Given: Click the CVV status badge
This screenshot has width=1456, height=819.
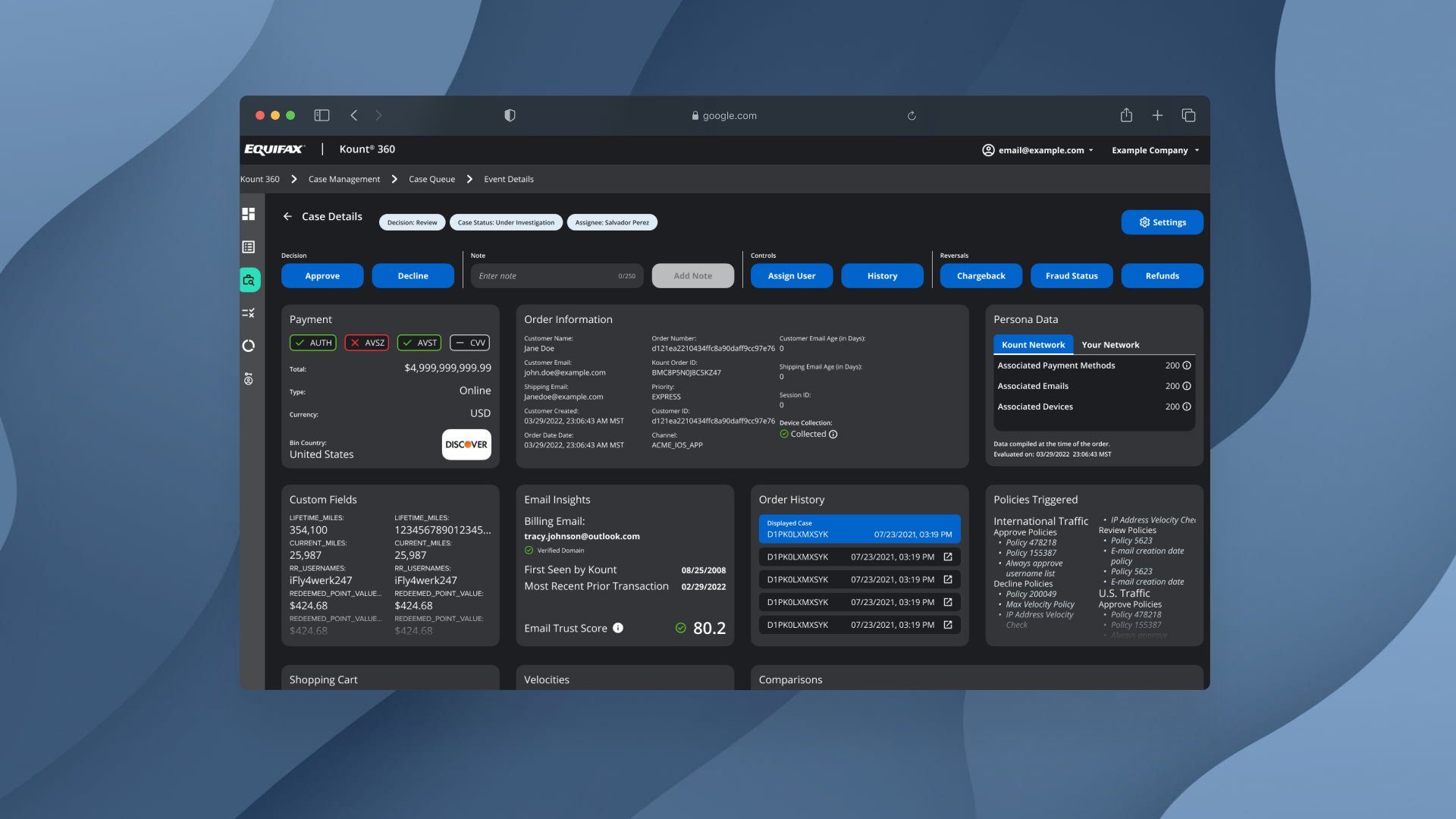Looking at the screenshot, I should [470, 343].
